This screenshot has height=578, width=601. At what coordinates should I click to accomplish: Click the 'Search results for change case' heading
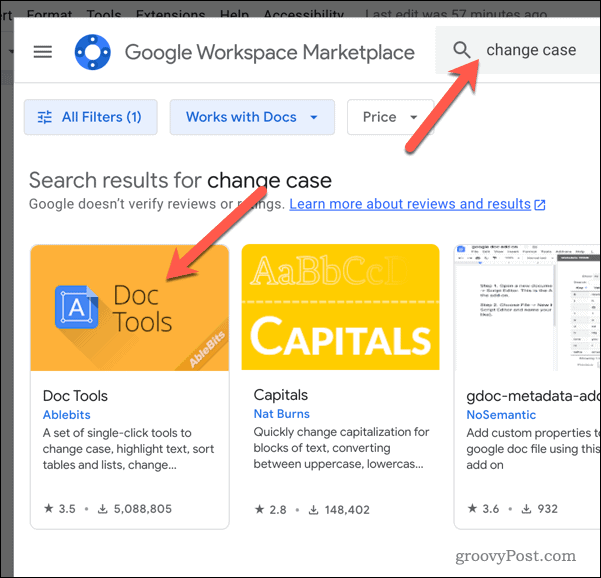point(180,180)
